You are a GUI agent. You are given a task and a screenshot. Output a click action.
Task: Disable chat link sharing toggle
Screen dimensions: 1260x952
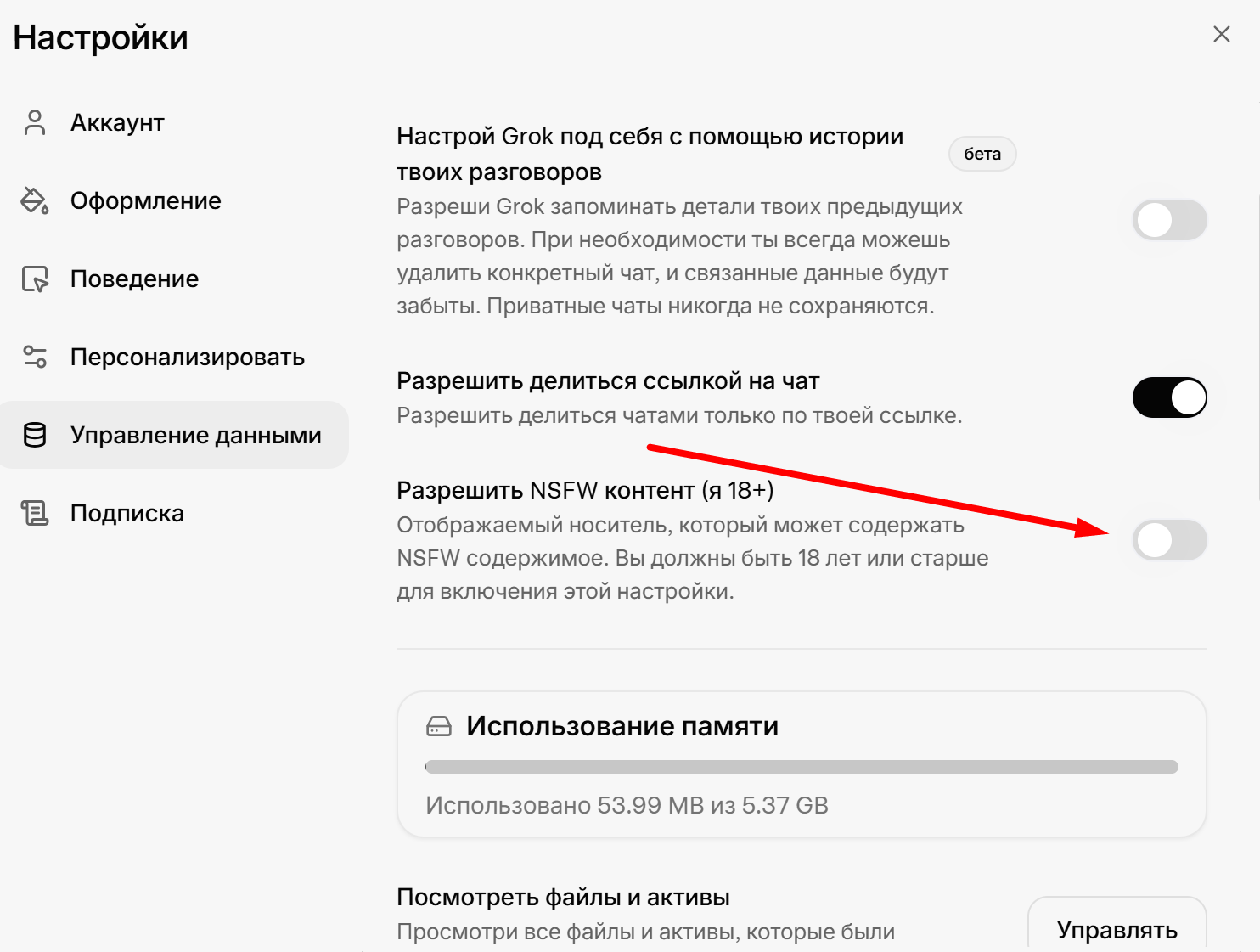1169,397
